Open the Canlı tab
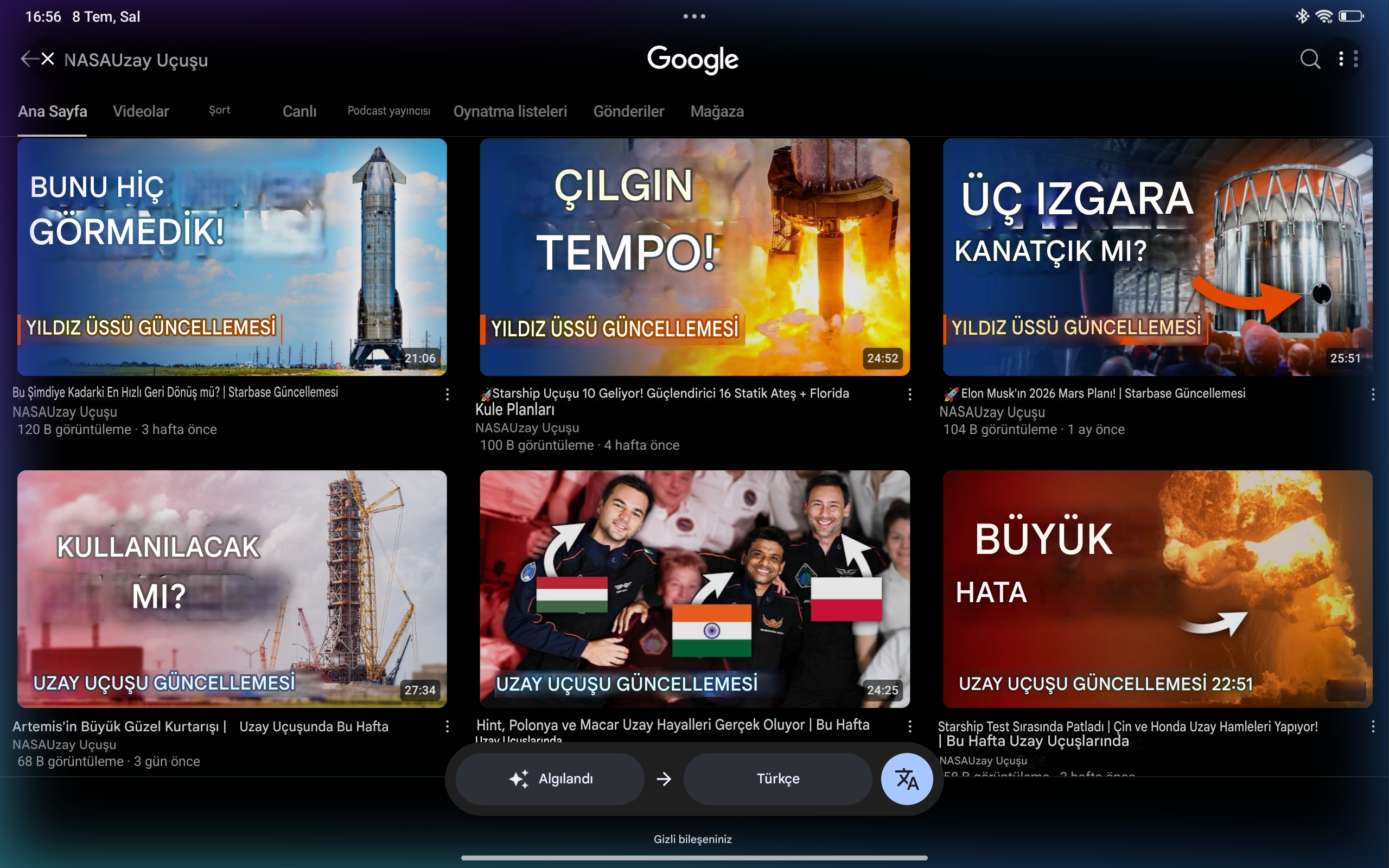The width and height of the screenshot is (1389, 868). tap(299, 111)
